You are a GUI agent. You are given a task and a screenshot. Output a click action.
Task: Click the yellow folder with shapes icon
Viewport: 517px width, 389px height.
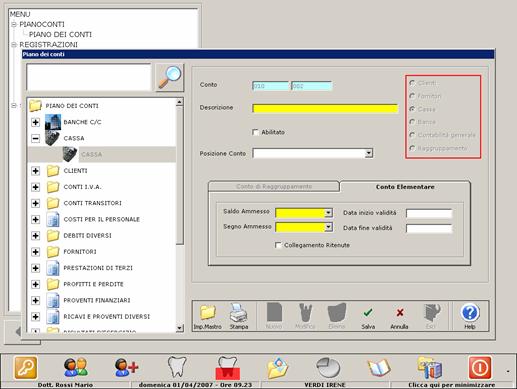click(278, 368)
